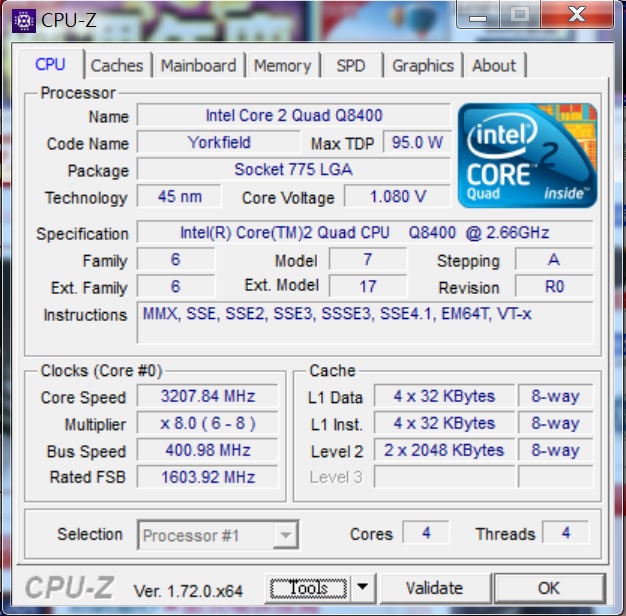Click the Specification field with Q8400 @ 2.66GHz
626x616 pixels.
click(x=365, y=232)
